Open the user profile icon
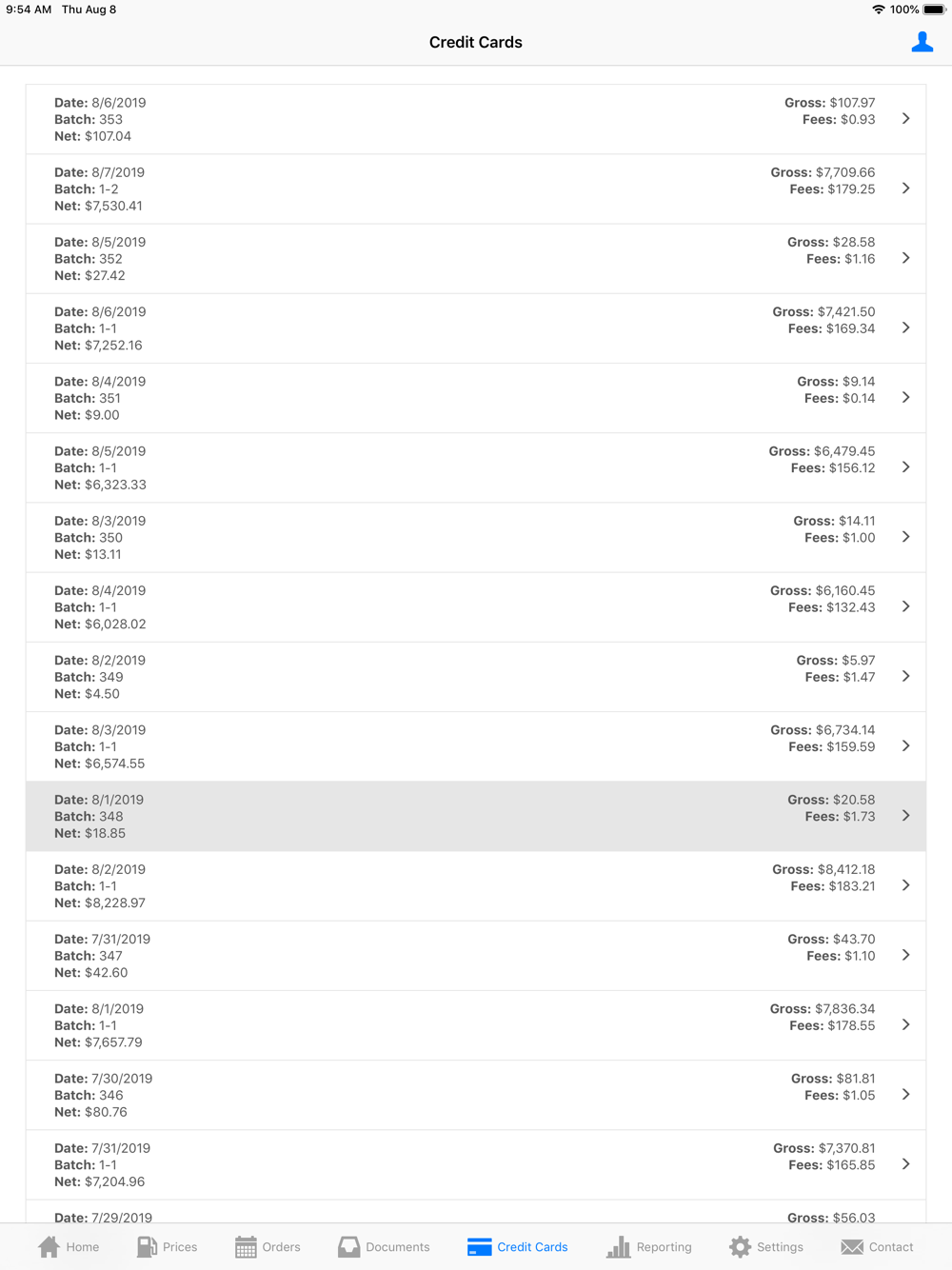Viewport: 952px width, 1270px height. pyautogui.click(x=922, y=42)
